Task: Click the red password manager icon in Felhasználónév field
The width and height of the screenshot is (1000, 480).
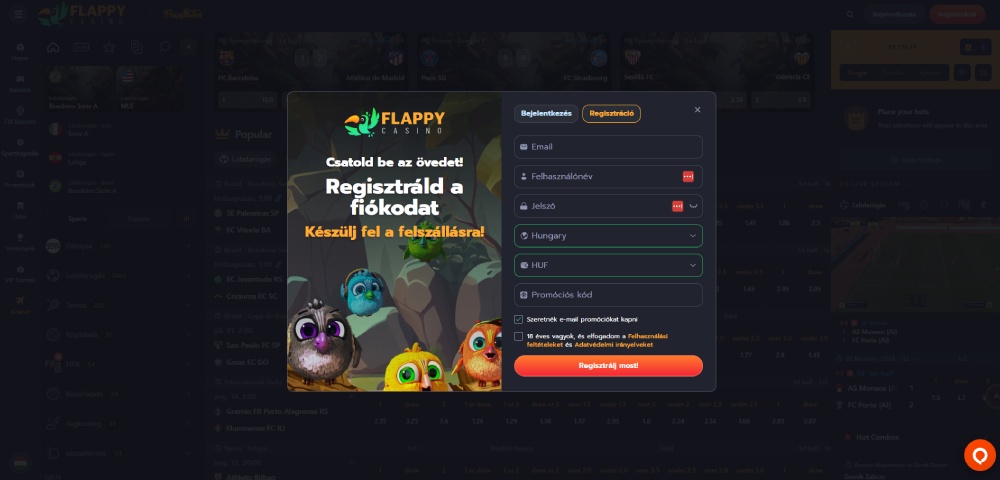Action: pyautogui.click(x=688, y=177)
